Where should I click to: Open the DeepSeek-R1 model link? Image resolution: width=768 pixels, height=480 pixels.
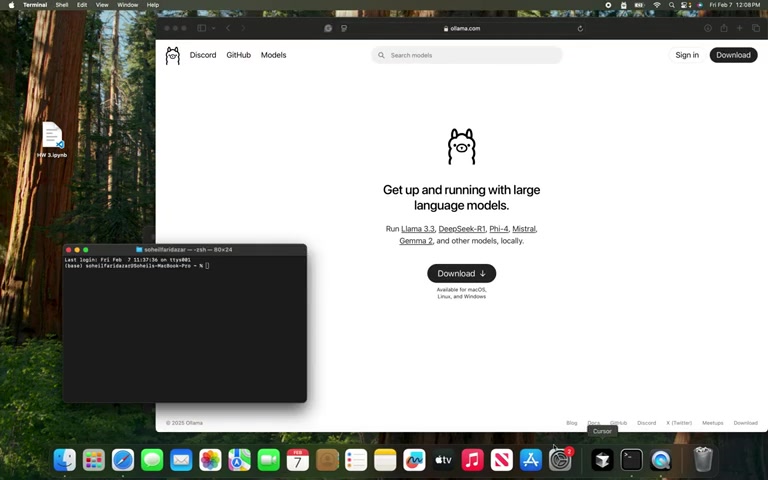(x=462, y=229)
